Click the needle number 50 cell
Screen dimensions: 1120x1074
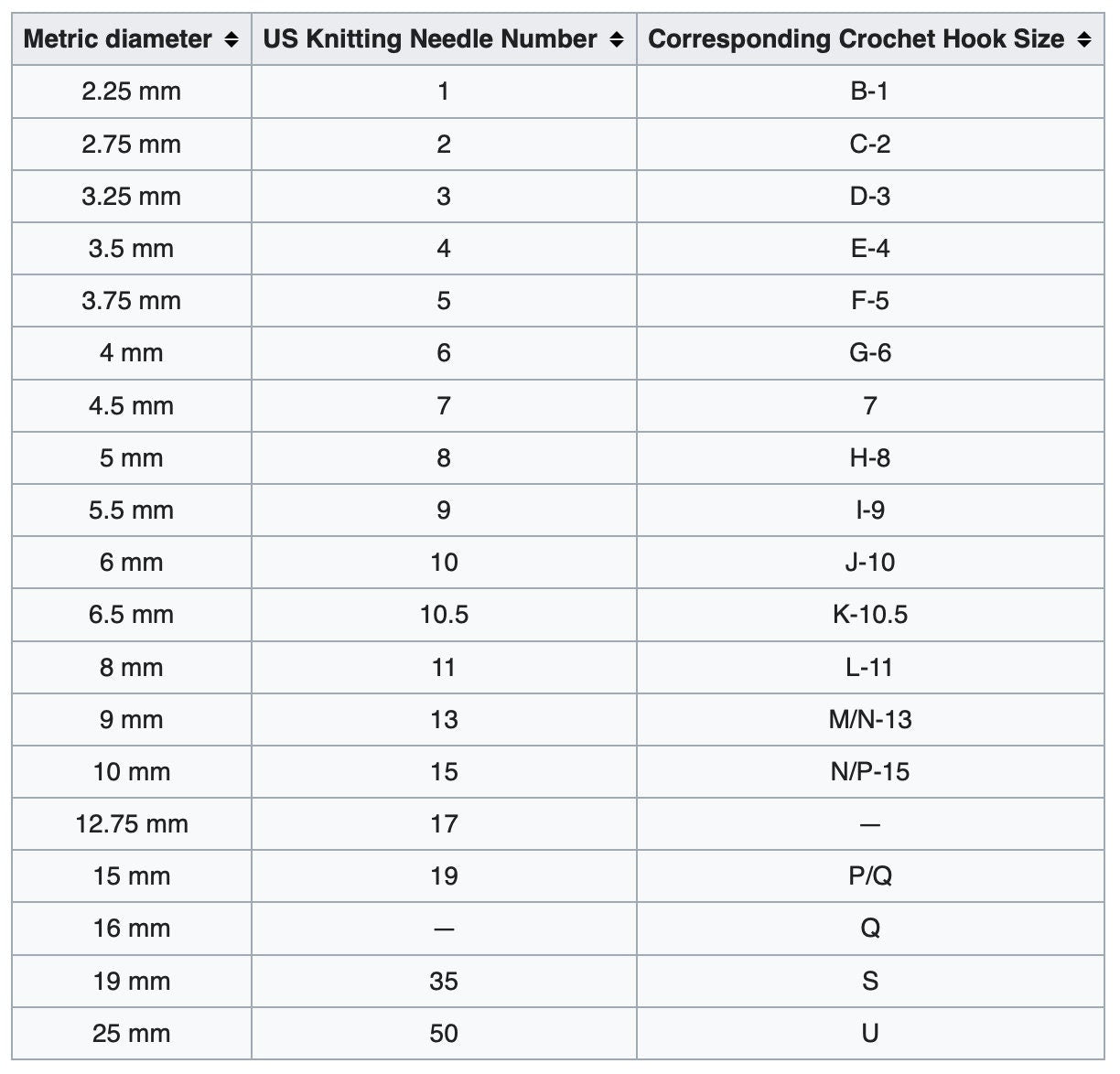click(444, 1034)
